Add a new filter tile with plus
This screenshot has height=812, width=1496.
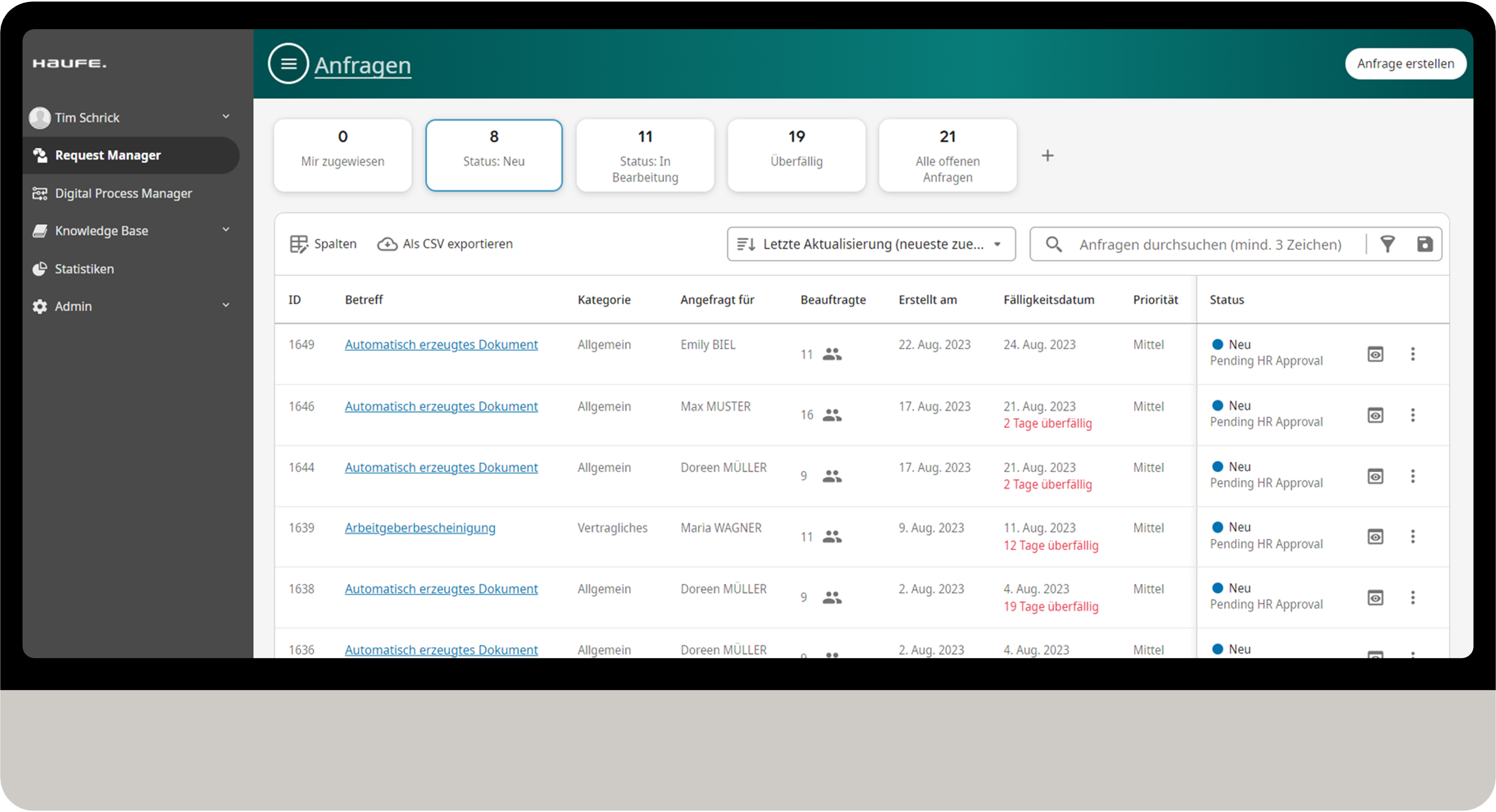[x=1047, y=155]
